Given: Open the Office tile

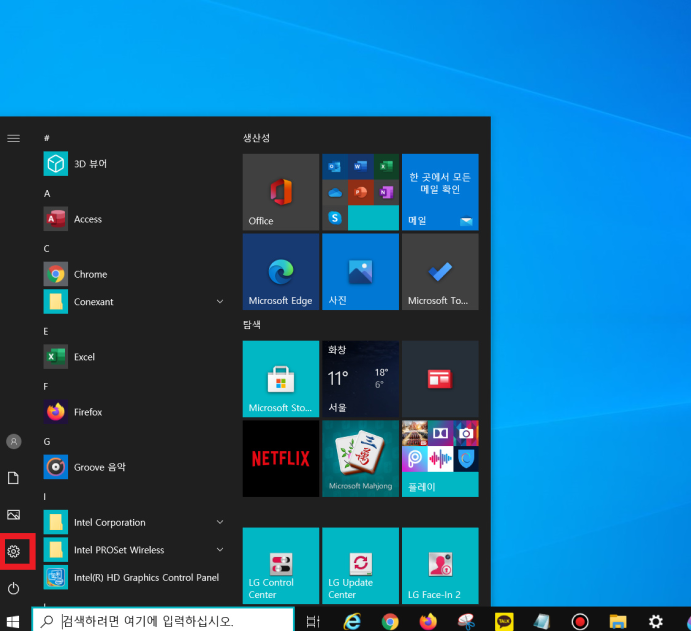Looking at the screenshot, I should tap(281, 192).
